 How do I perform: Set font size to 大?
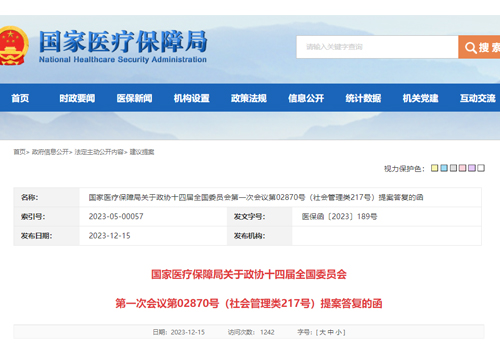click(322, 332)
